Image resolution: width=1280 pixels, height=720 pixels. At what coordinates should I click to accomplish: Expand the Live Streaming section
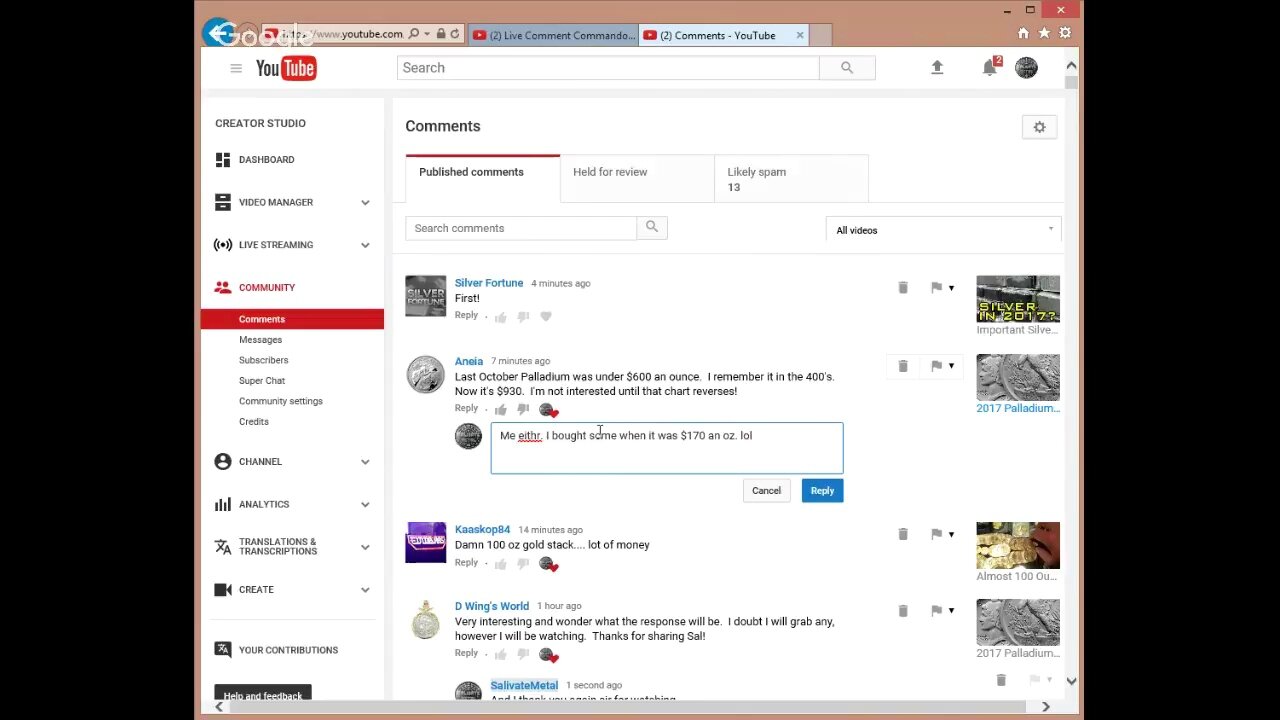[x=365, y=245]
